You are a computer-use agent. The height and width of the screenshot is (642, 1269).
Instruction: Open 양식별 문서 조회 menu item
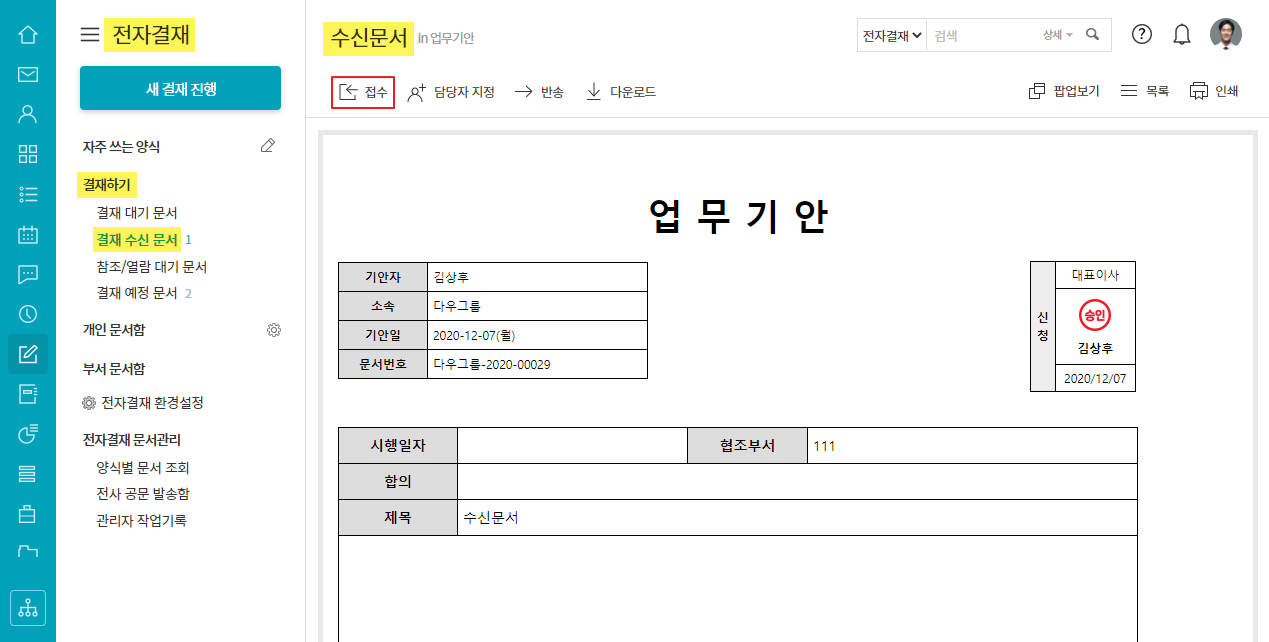[x=143, y=468]
